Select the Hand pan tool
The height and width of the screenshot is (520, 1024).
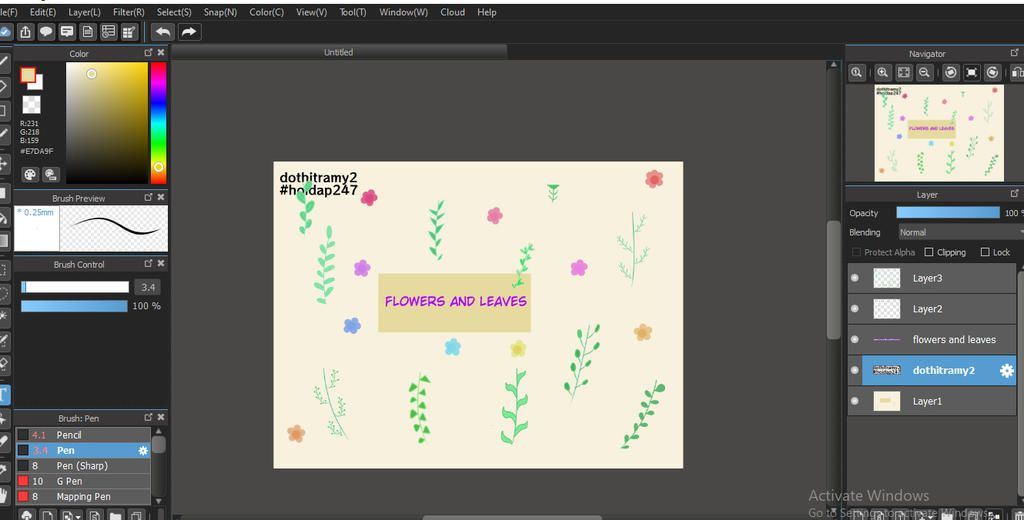[x=4, y=495]
